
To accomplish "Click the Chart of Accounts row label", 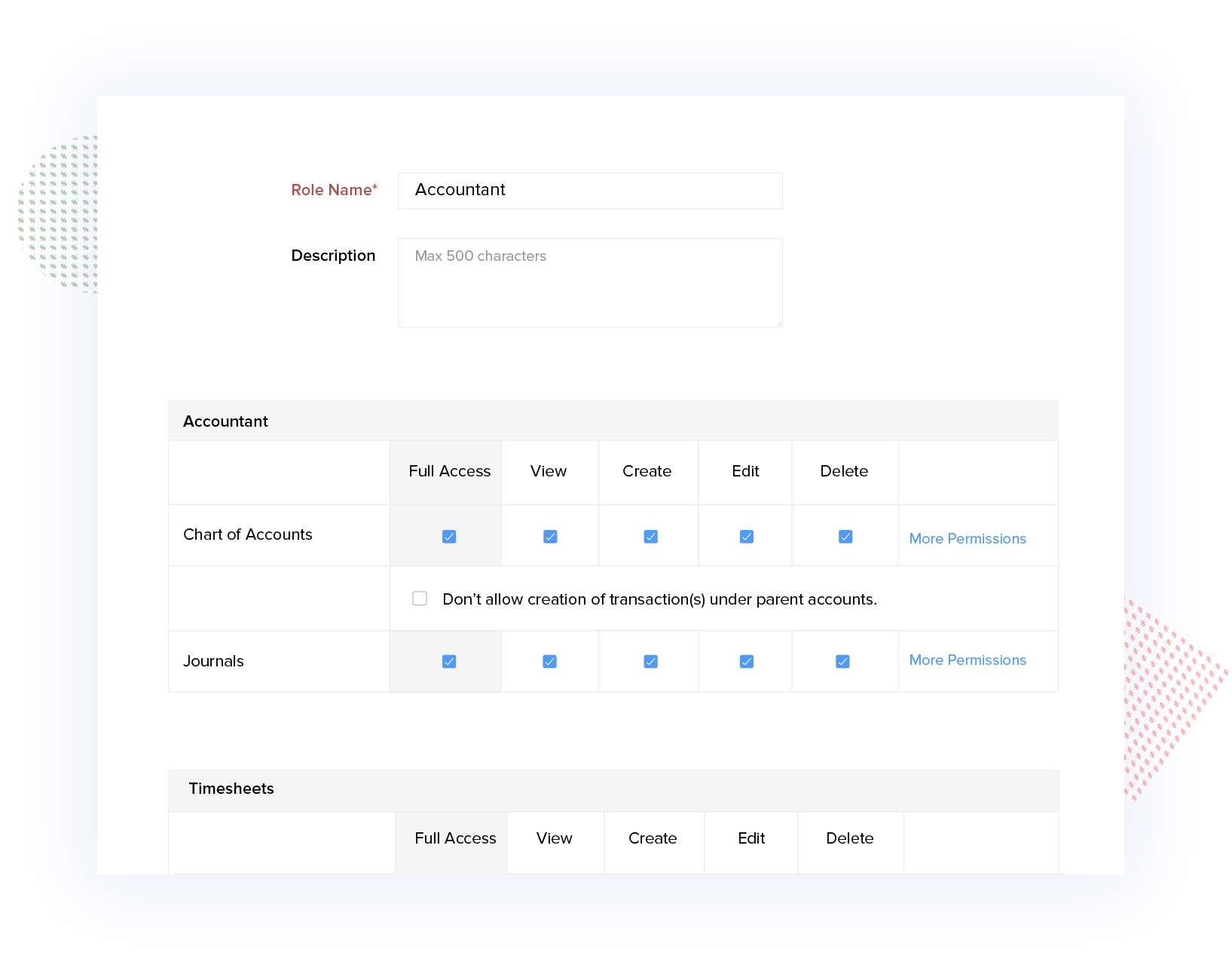I will [x=247, y=534].
